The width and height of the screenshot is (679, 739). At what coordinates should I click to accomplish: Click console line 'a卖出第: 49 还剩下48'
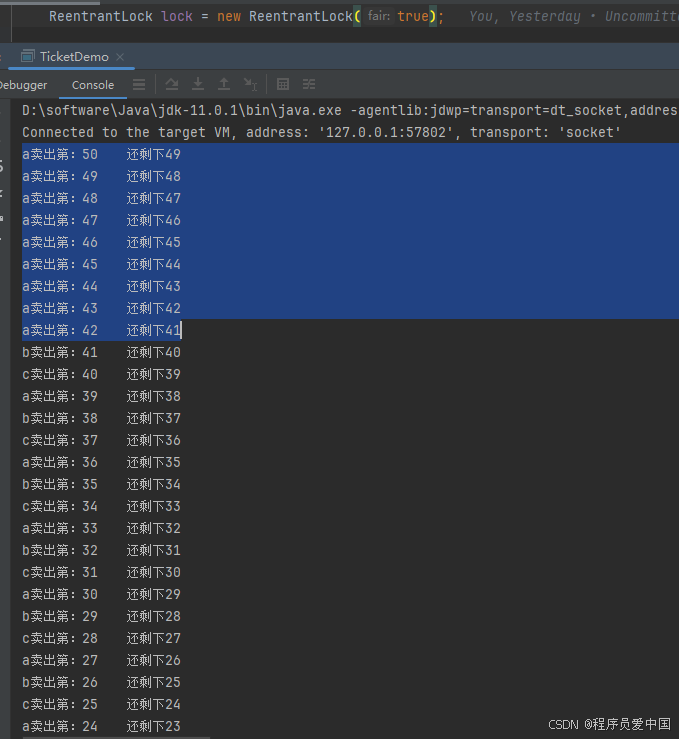(101, 176)
